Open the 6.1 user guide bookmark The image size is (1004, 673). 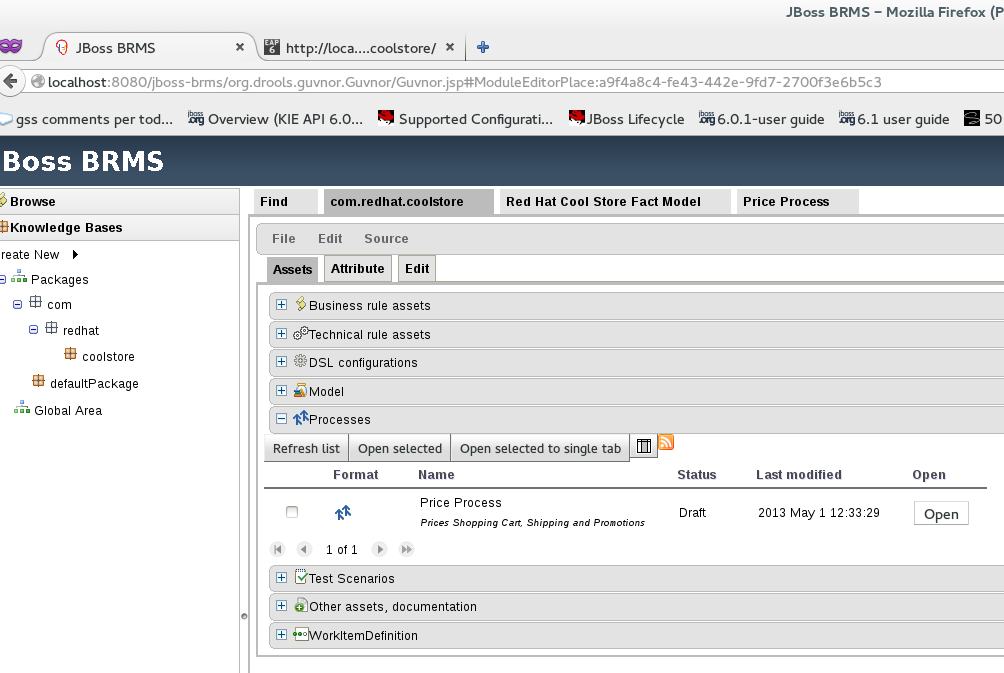(x=894, y=119)
